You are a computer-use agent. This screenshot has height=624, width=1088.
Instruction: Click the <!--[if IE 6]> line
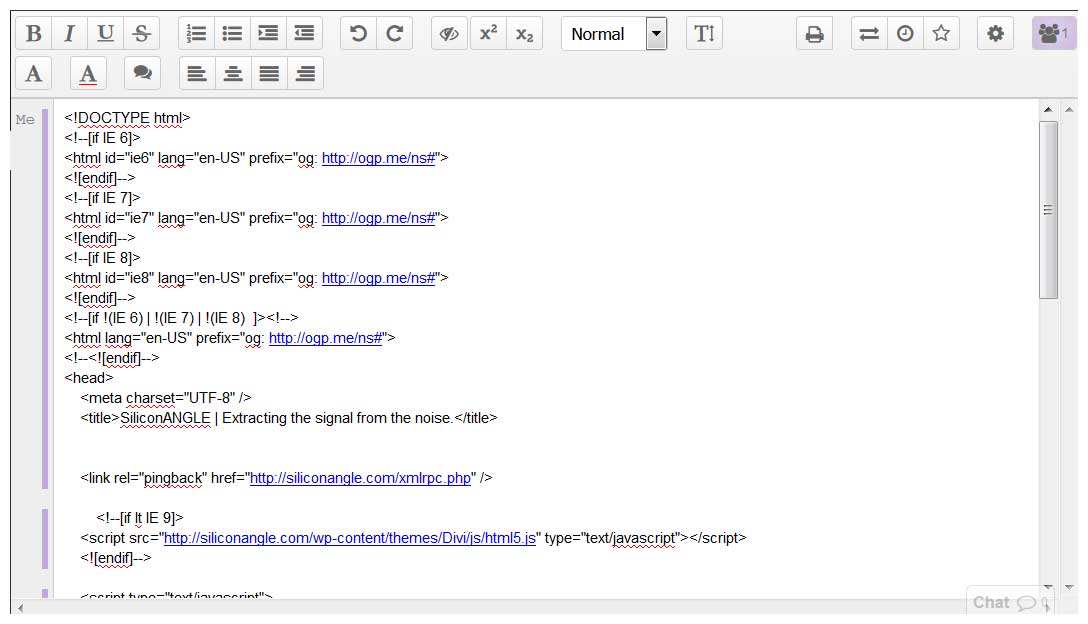click(x=103, y=138)
